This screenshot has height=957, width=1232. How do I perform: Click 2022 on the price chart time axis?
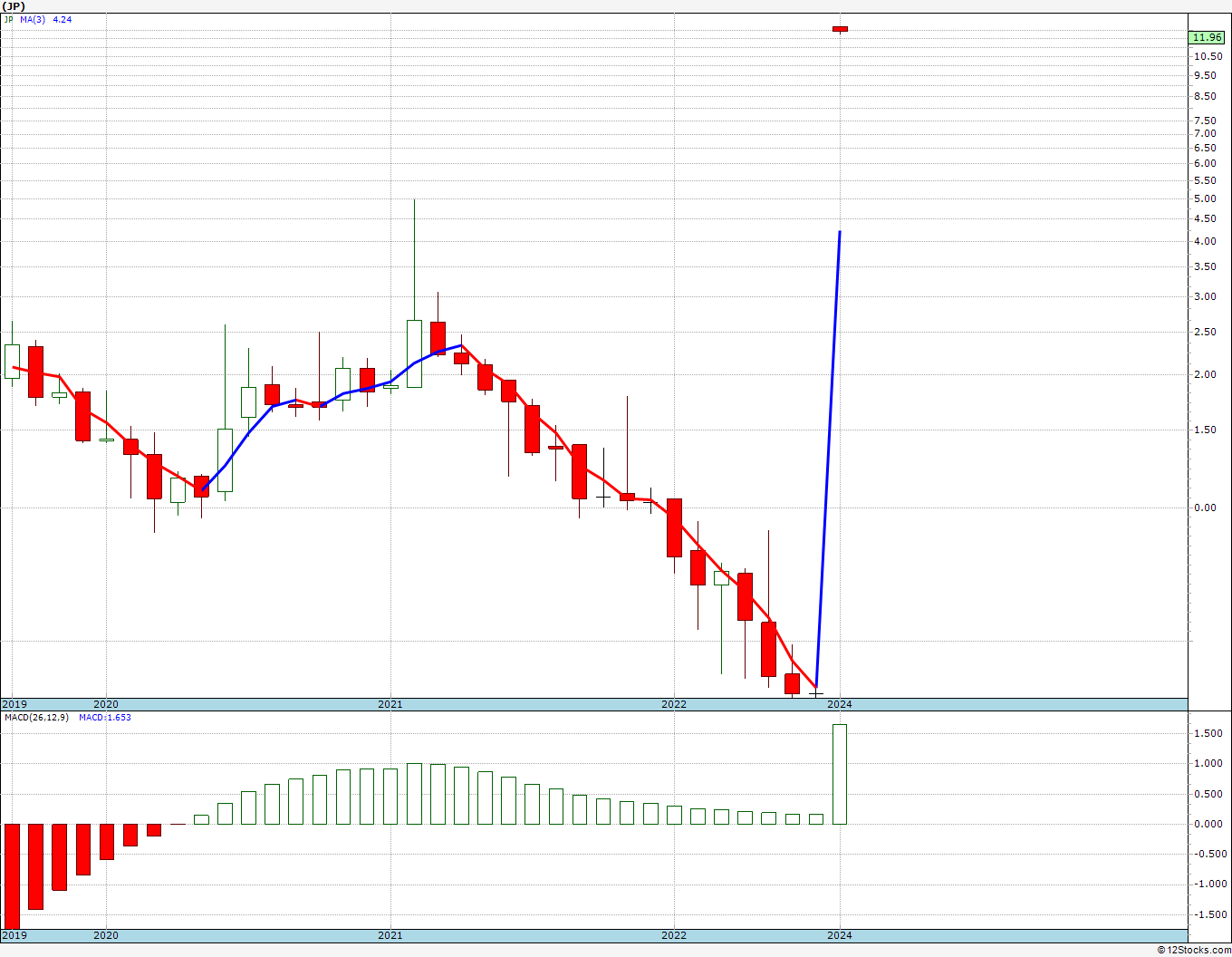pos(674,704)
